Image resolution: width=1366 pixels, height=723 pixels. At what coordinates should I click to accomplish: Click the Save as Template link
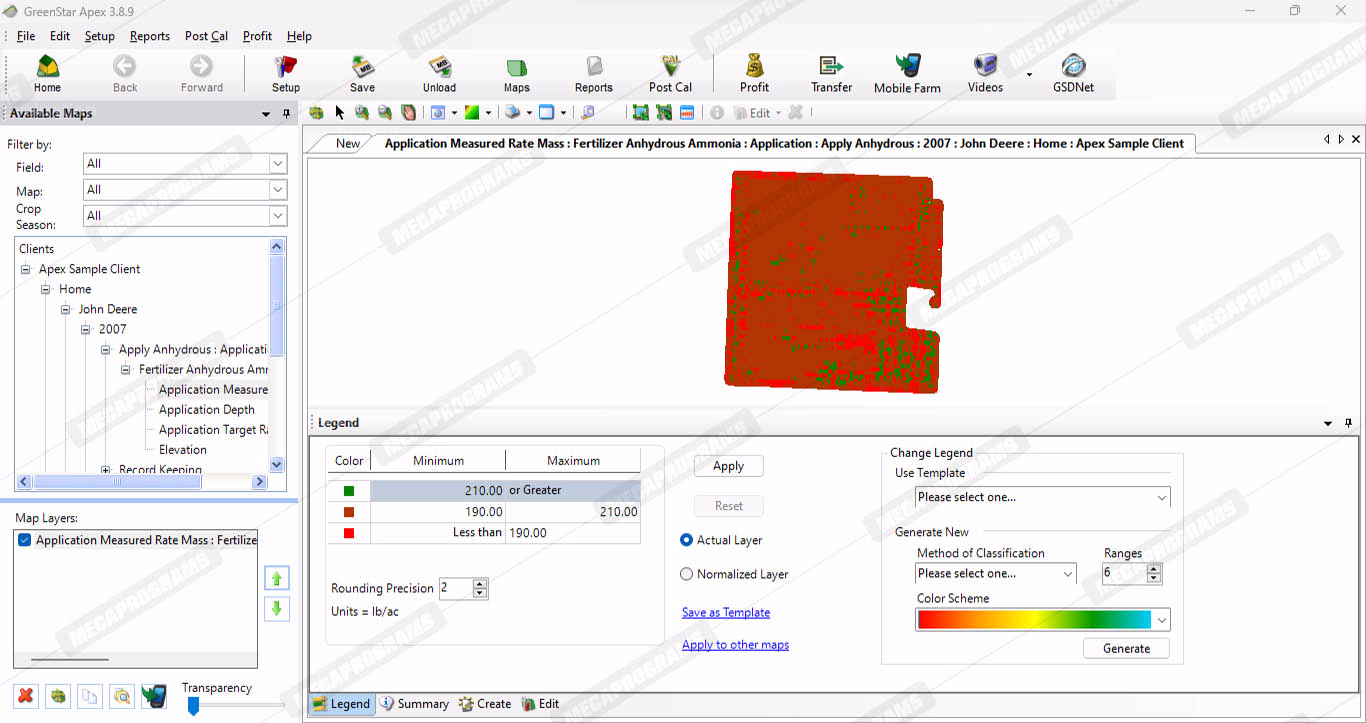pyautogui.click(x=726, y=612)
